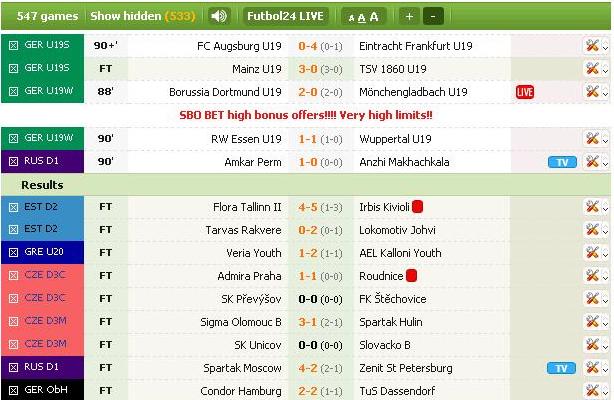Click the plus expand-all button

coord(409,16)
